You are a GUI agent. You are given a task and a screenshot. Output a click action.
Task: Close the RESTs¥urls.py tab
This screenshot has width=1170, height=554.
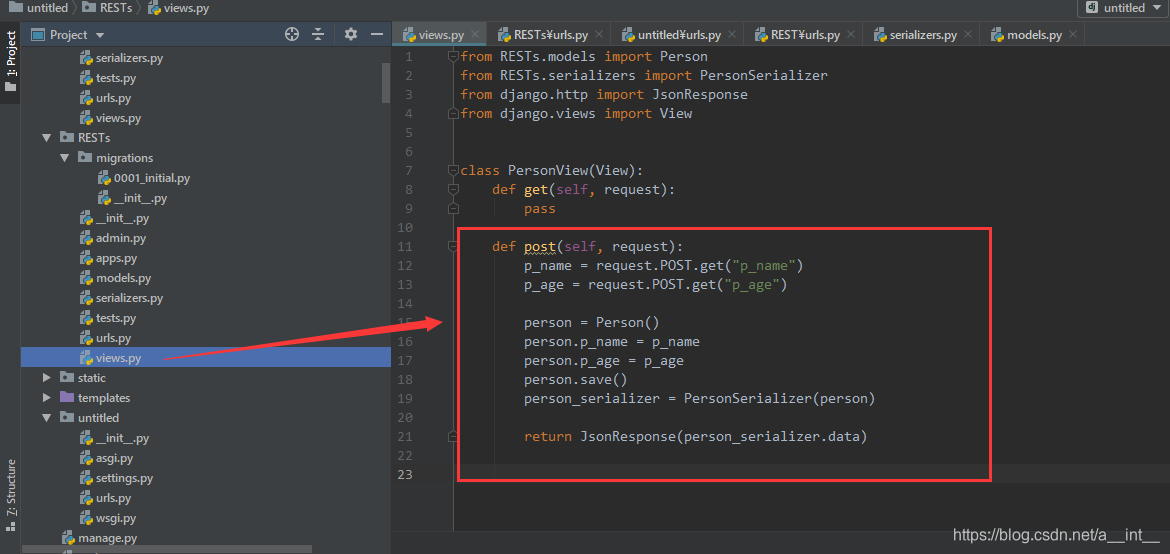tap(599, 34)
